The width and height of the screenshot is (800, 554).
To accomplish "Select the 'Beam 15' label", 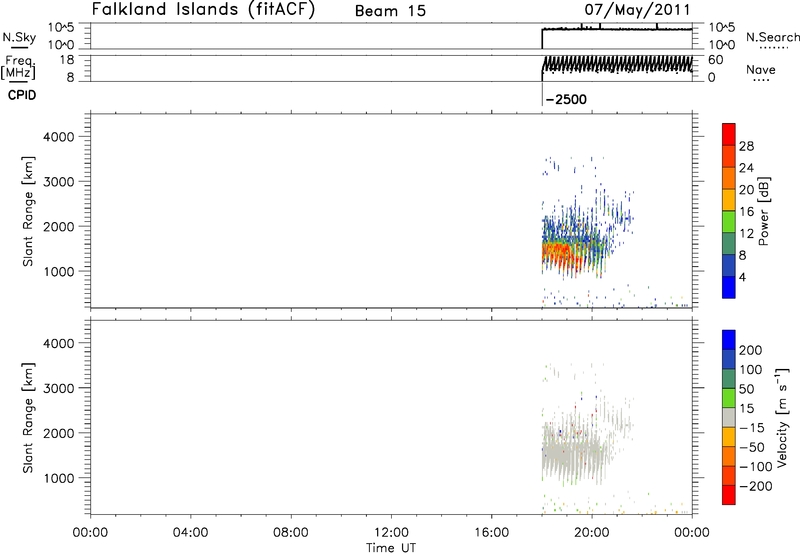I will [x=390, y=11].
